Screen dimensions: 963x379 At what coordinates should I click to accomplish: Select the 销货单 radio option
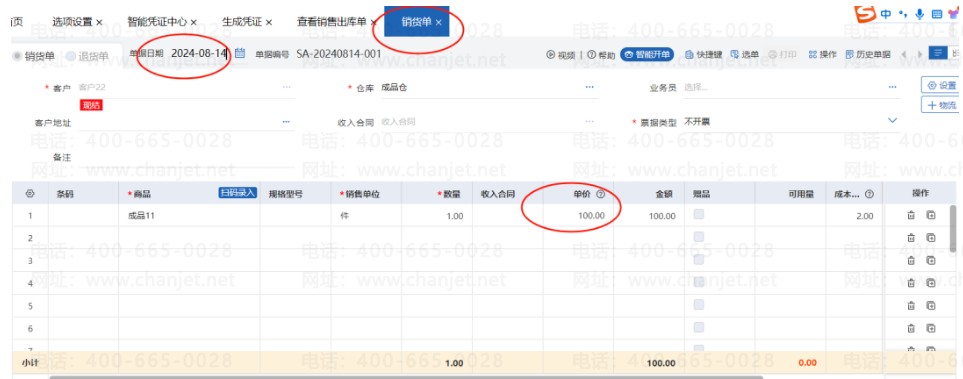pyautogui.click(x=34, y=56)
